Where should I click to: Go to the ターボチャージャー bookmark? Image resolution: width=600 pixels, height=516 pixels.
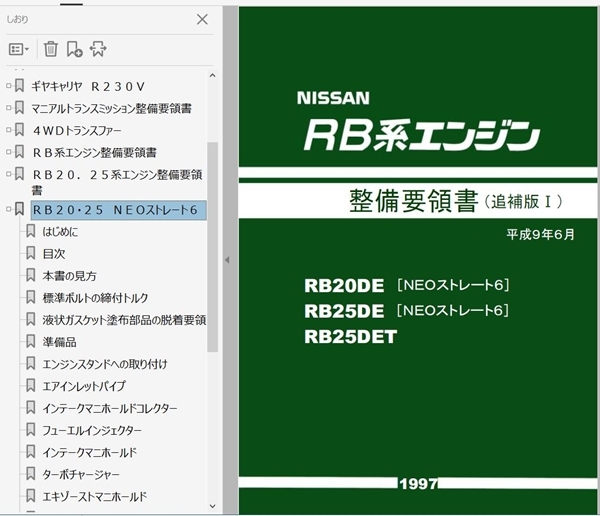pos(81,474)
